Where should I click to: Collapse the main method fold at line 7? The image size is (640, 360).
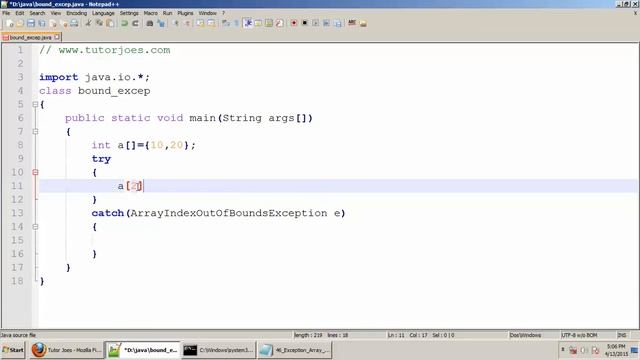[35, 131]
